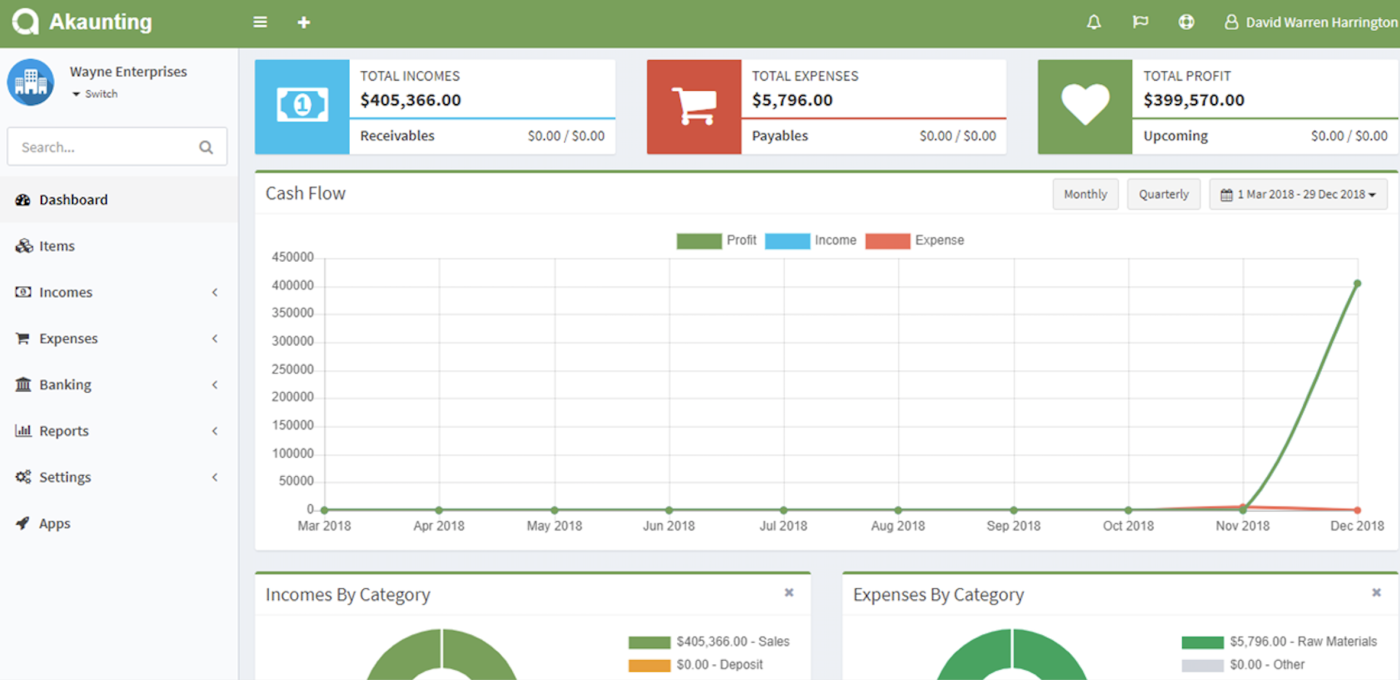The width and height of the screenshot is (1400, 680).
Task: Expand the Banking menu
Action: [x=66, y=384]
